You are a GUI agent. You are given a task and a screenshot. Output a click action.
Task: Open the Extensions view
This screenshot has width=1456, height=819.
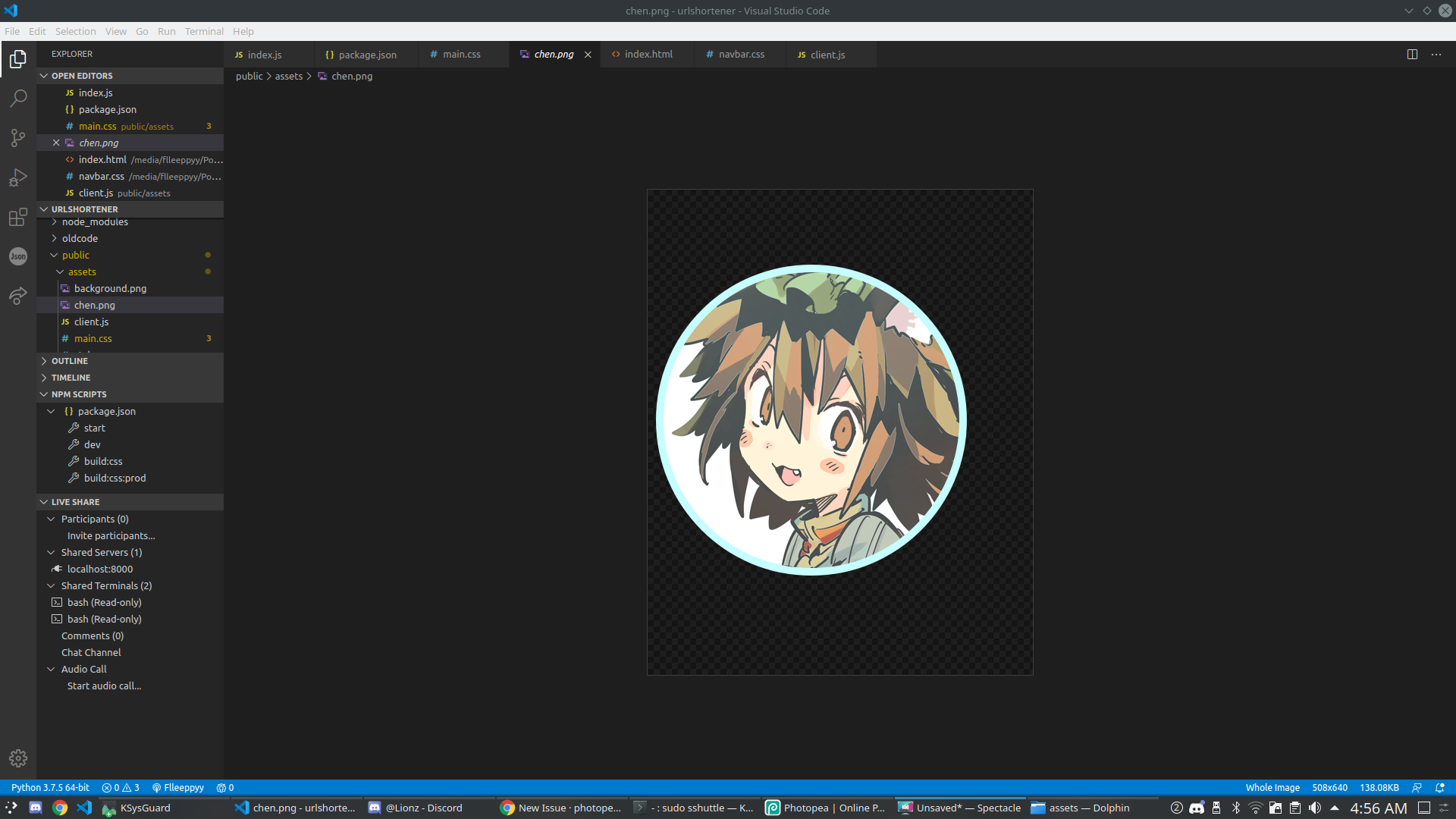(18, 217)
